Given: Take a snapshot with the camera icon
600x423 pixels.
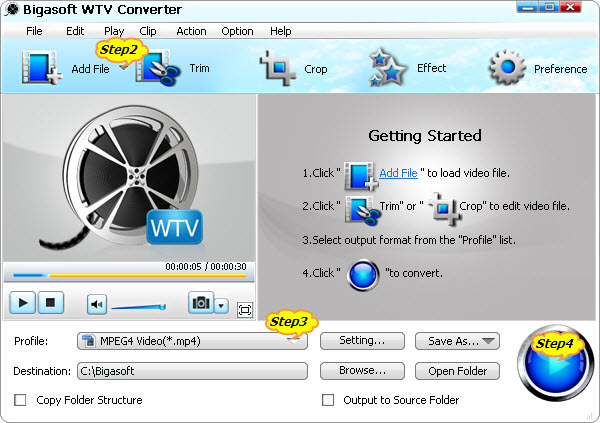Looking at the screenshot, I should coord(201,303).
